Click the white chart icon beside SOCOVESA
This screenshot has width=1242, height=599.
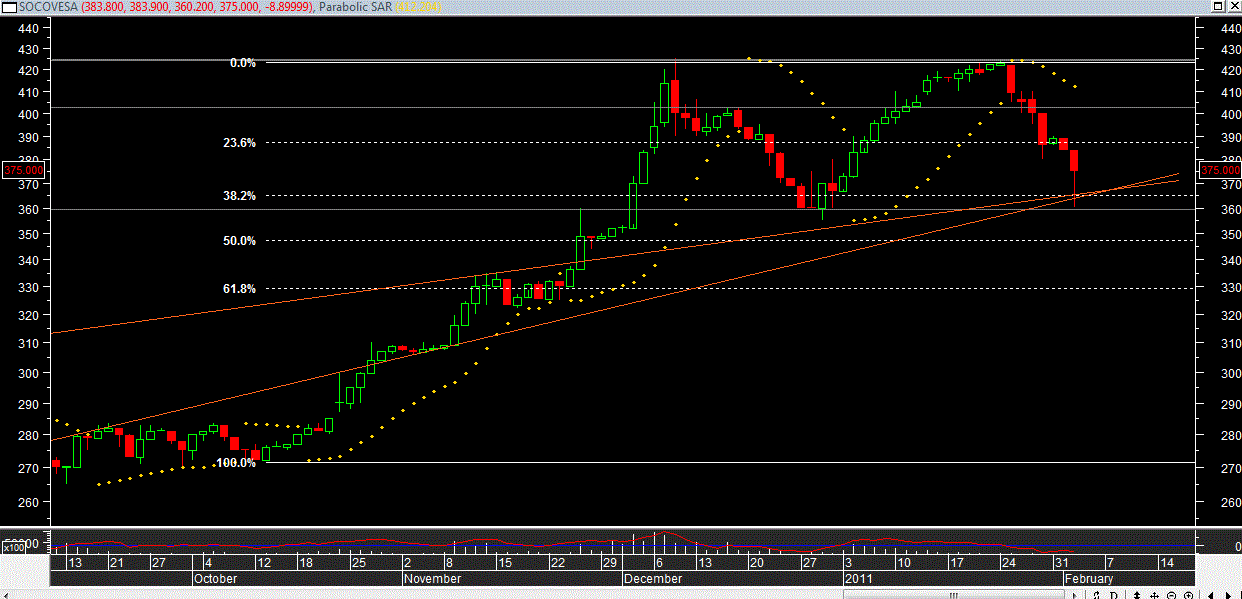pos(9,8)
